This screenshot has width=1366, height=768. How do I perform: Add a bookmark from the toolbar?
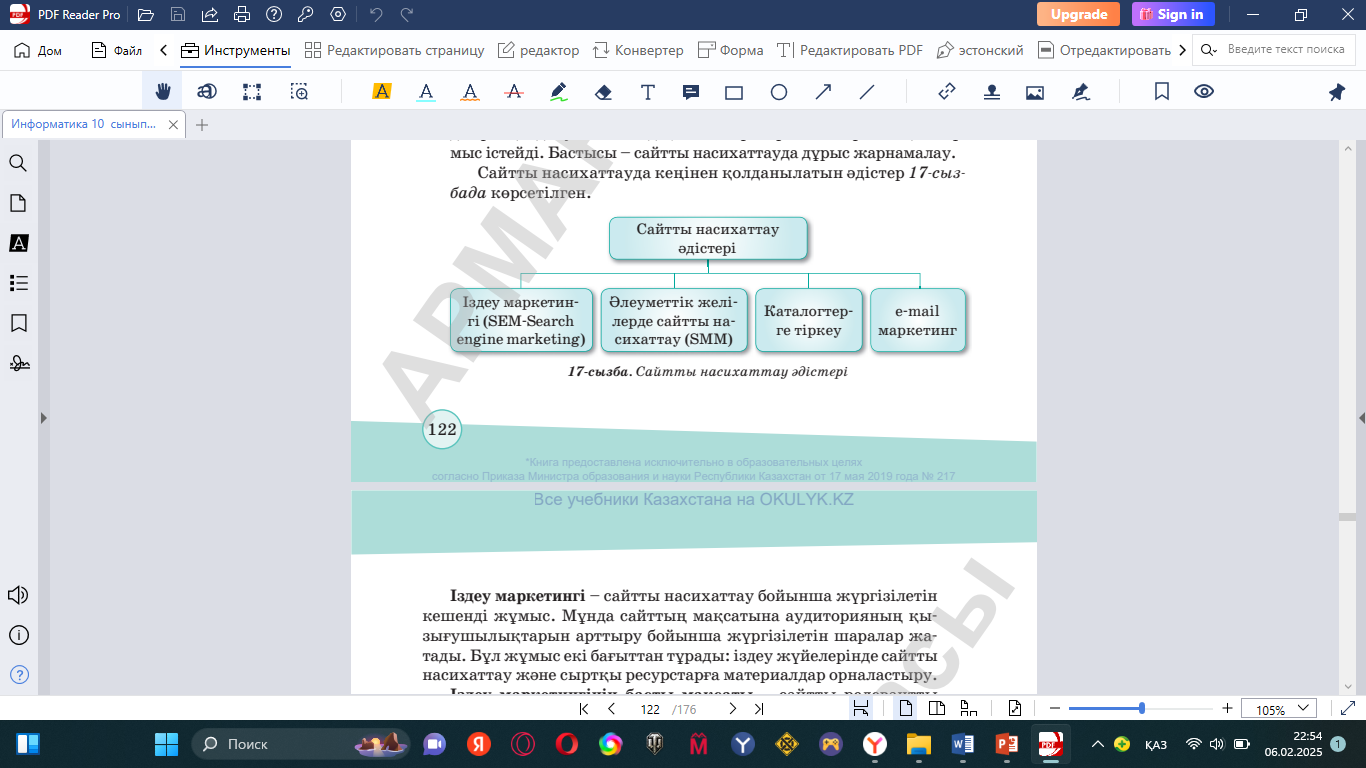[x=1162, y=92]
